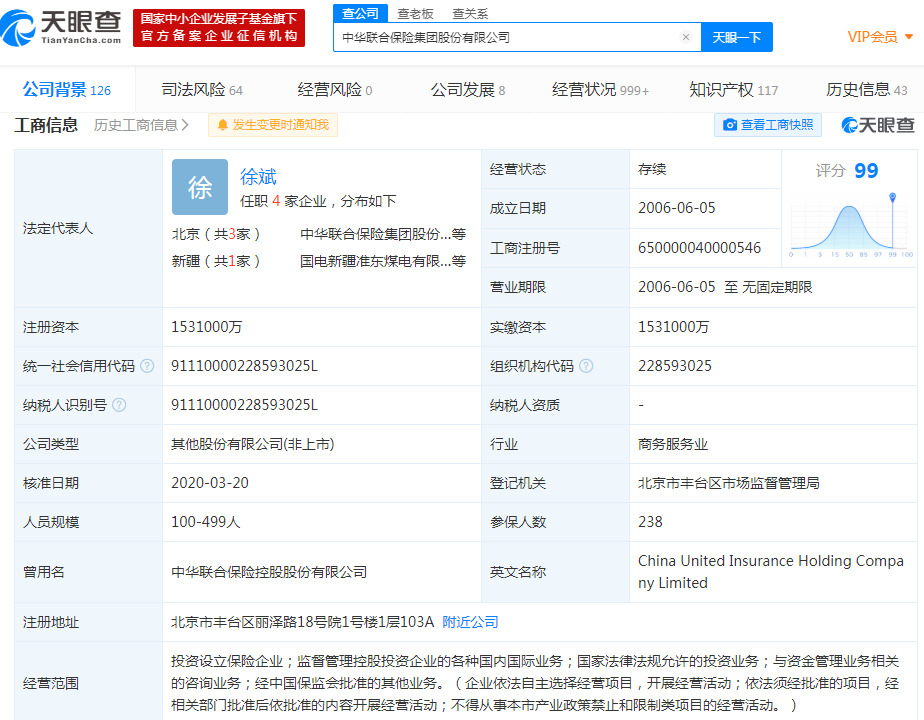
Task: Click former name 中华联合保险控股股份有限公司
Action: click(x=269, y=572)
